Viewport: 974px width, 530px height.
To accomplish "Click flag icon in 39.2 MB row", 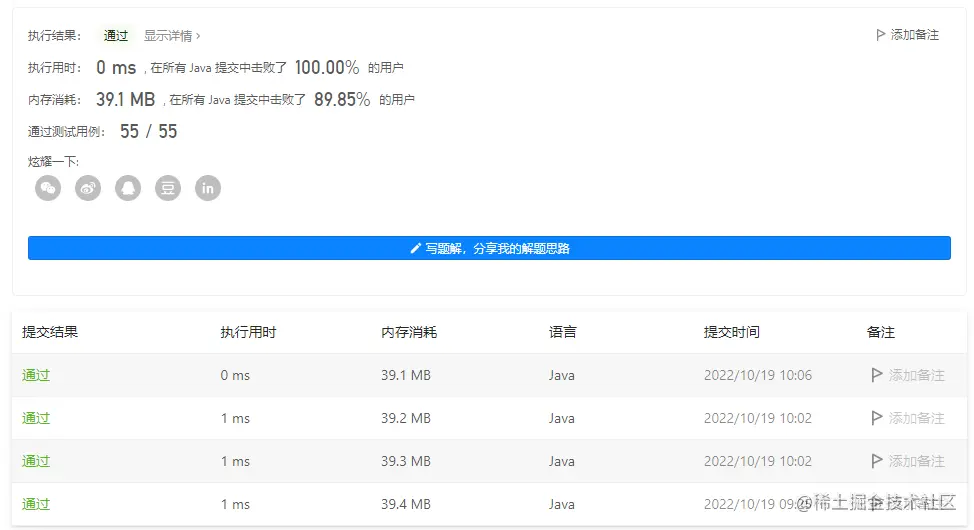I will [876, 418].
